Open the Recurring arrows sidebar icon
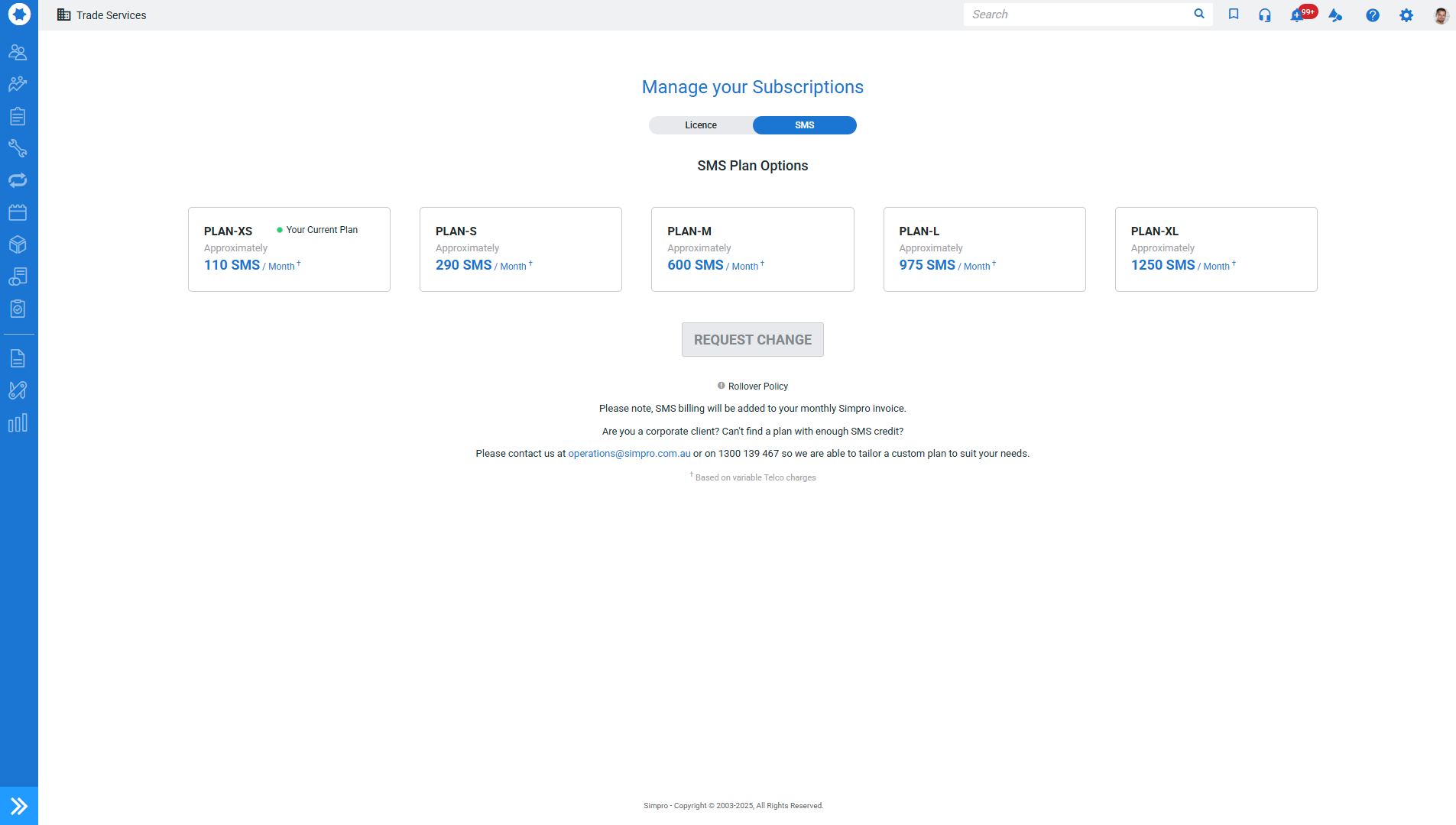 tap(18, 180)
